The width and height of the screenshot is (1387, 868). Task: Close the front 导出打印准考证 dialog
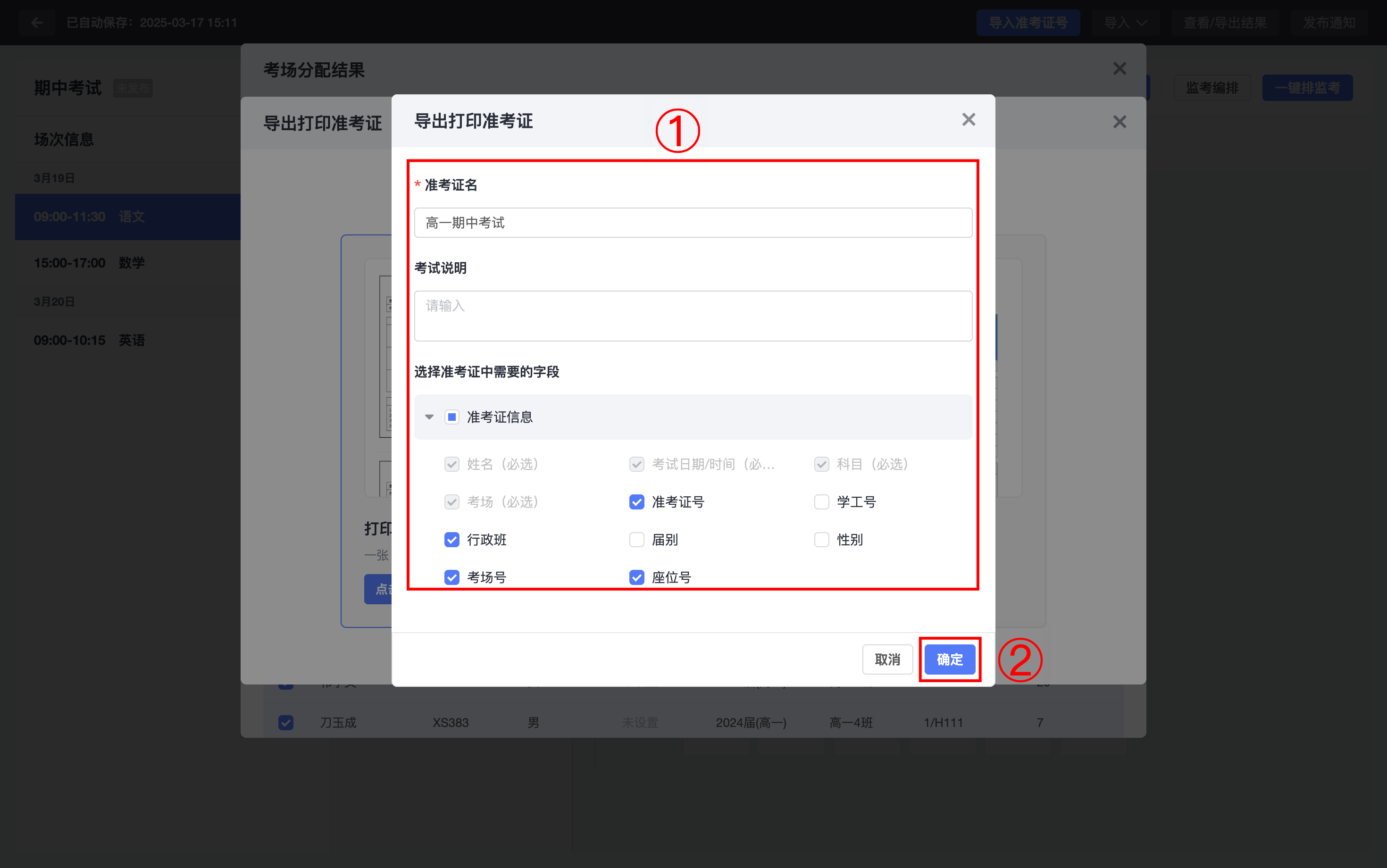969,119
